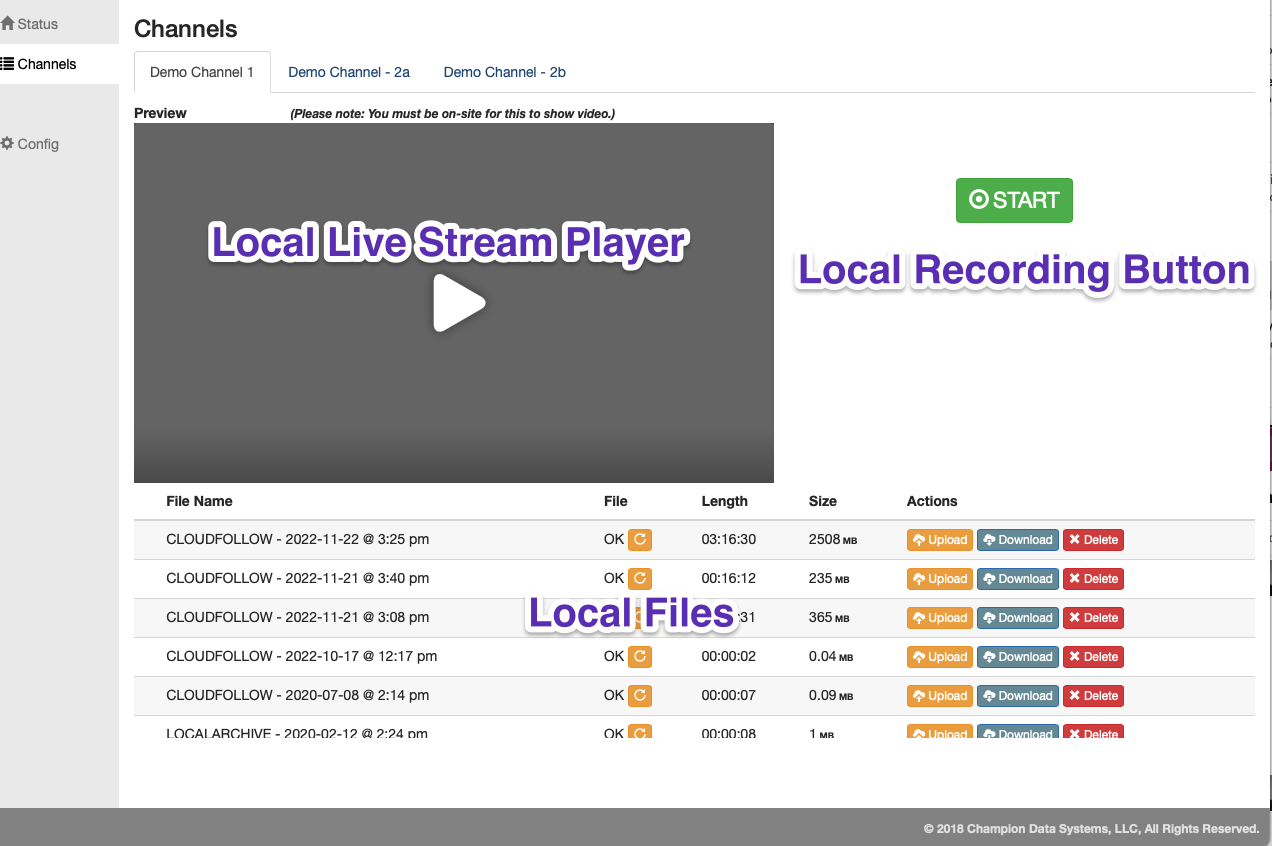This screenshot has height=846, width=1272.
Task: Upload the CLOUDFOLLOW 2020-07-08 @ 2:14 pm file
Action: tap(939, 695)
